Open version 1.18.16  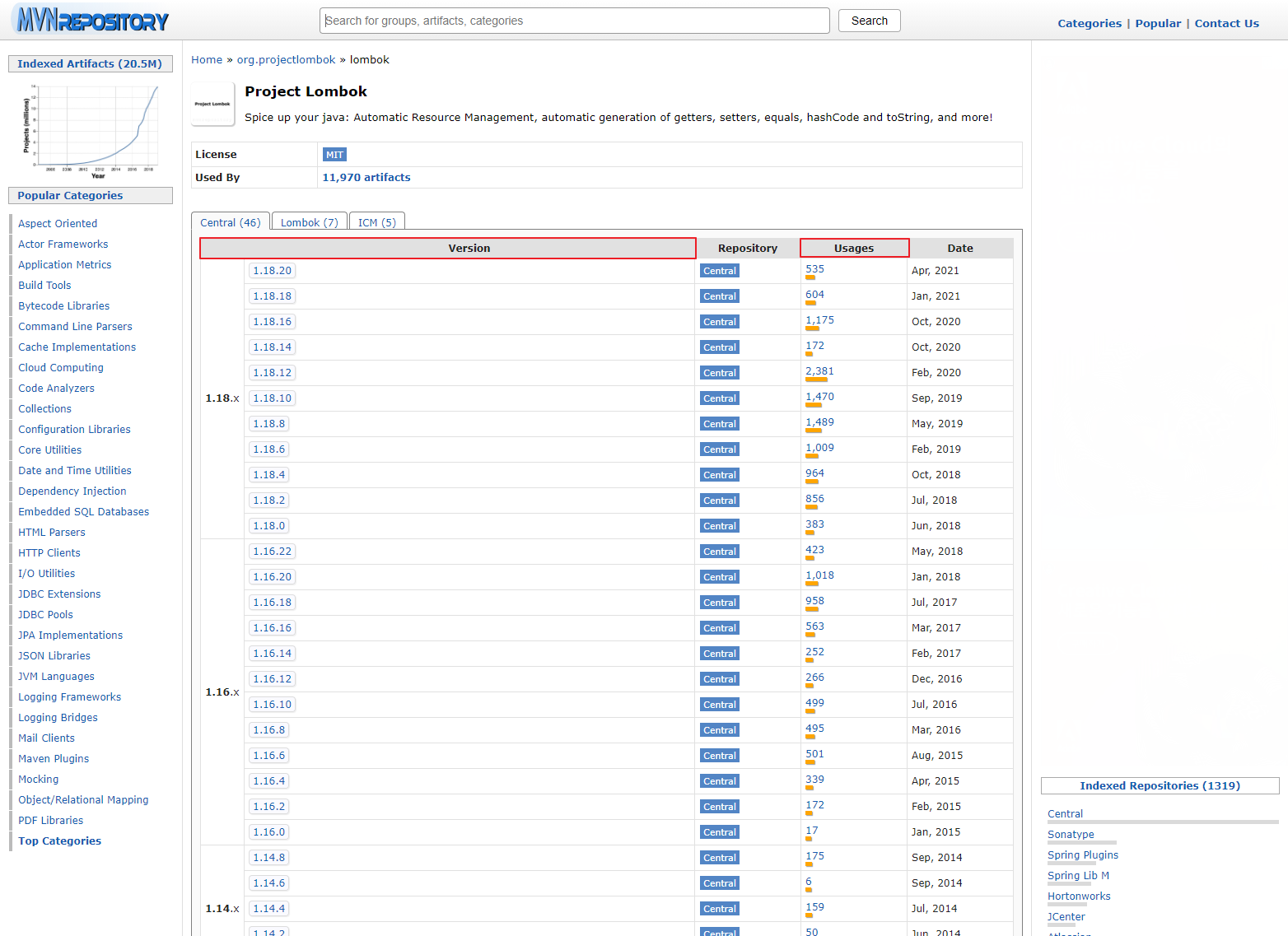[x=272, y=322]
